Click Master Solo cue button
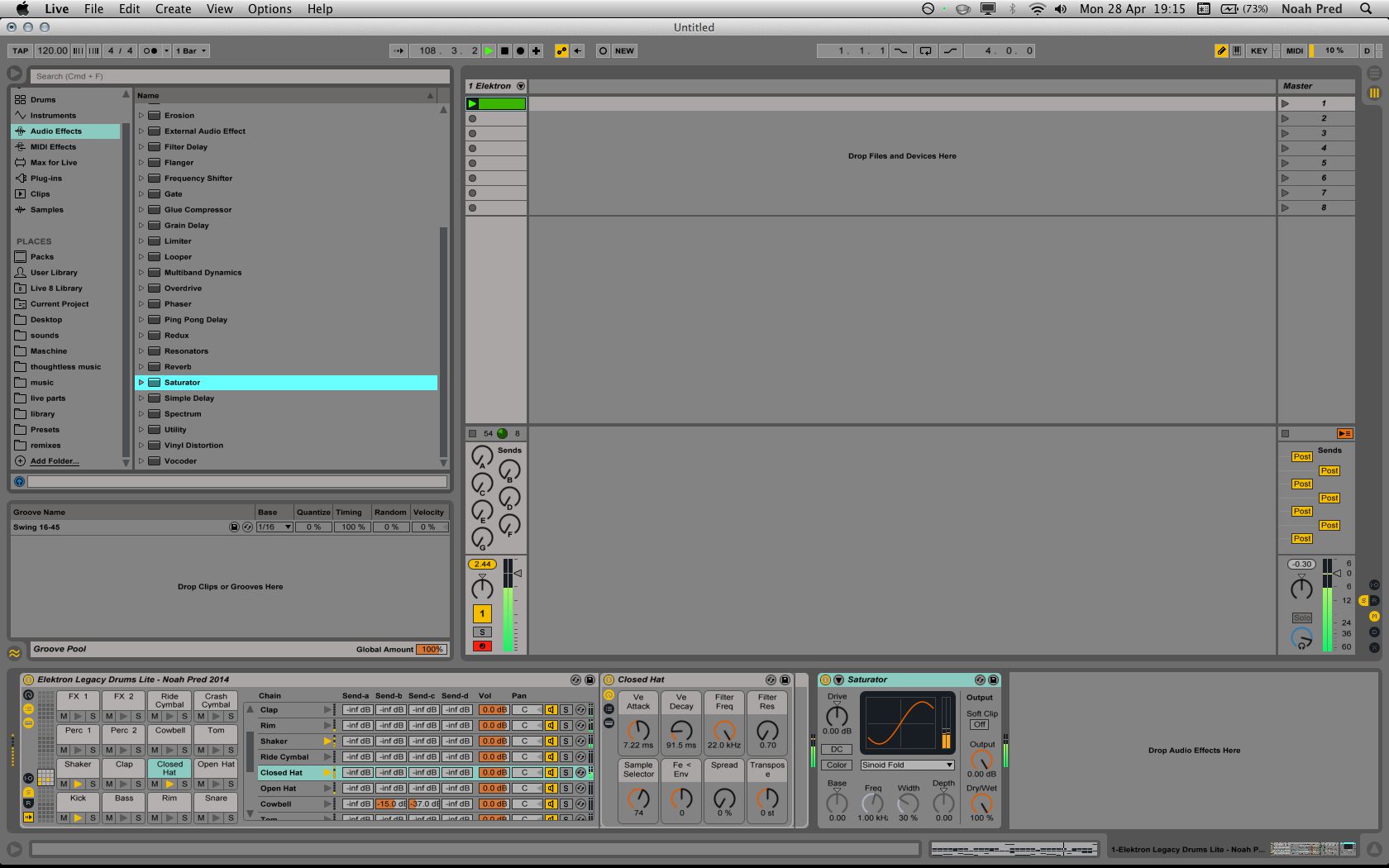1389x868 pixels. pyautogui.click(x=1301, y=618)
